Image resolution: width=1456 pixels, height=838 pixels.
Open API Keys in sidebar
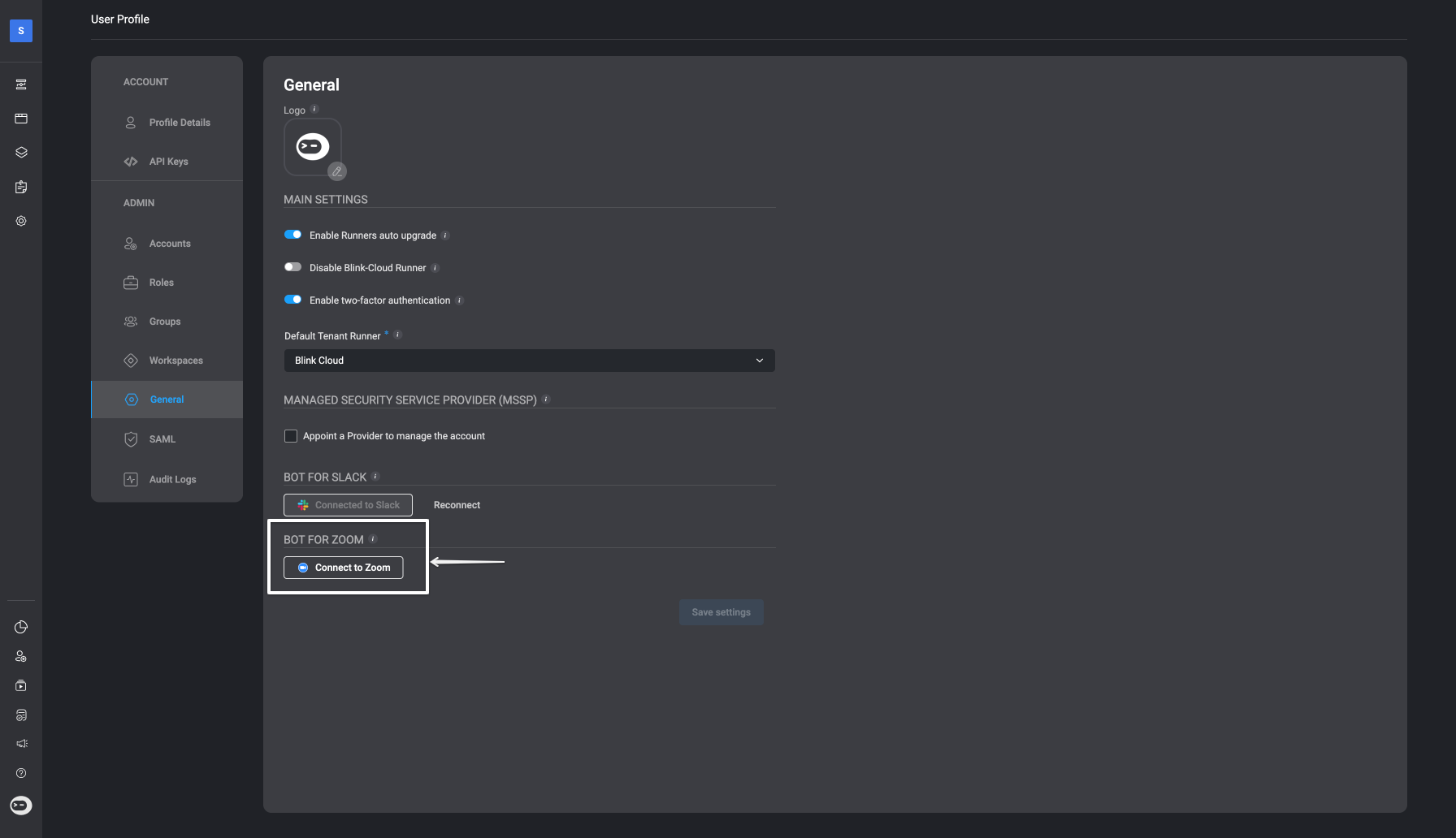(x=167, y=162)
